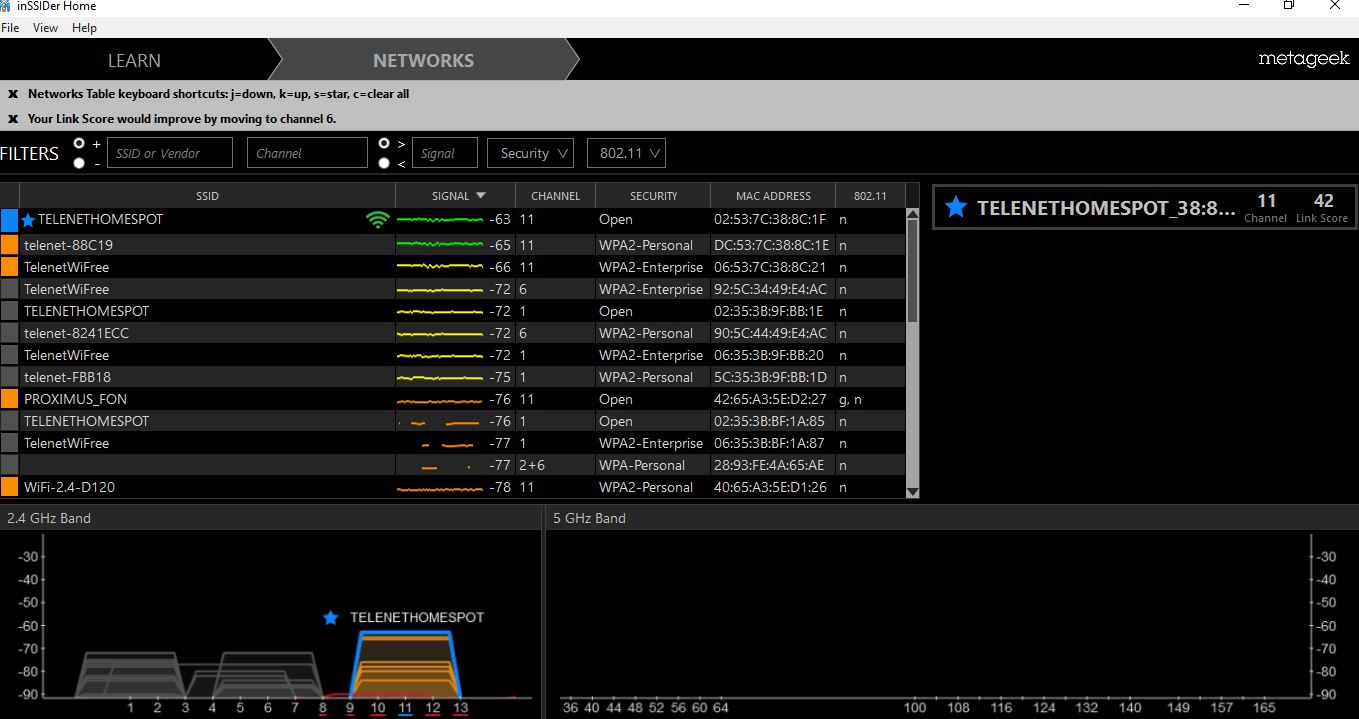Image resolution: width=1359 pixels, height=719 pixels.
Task: Click the metageek logo
Action: tap(1303, 59)
